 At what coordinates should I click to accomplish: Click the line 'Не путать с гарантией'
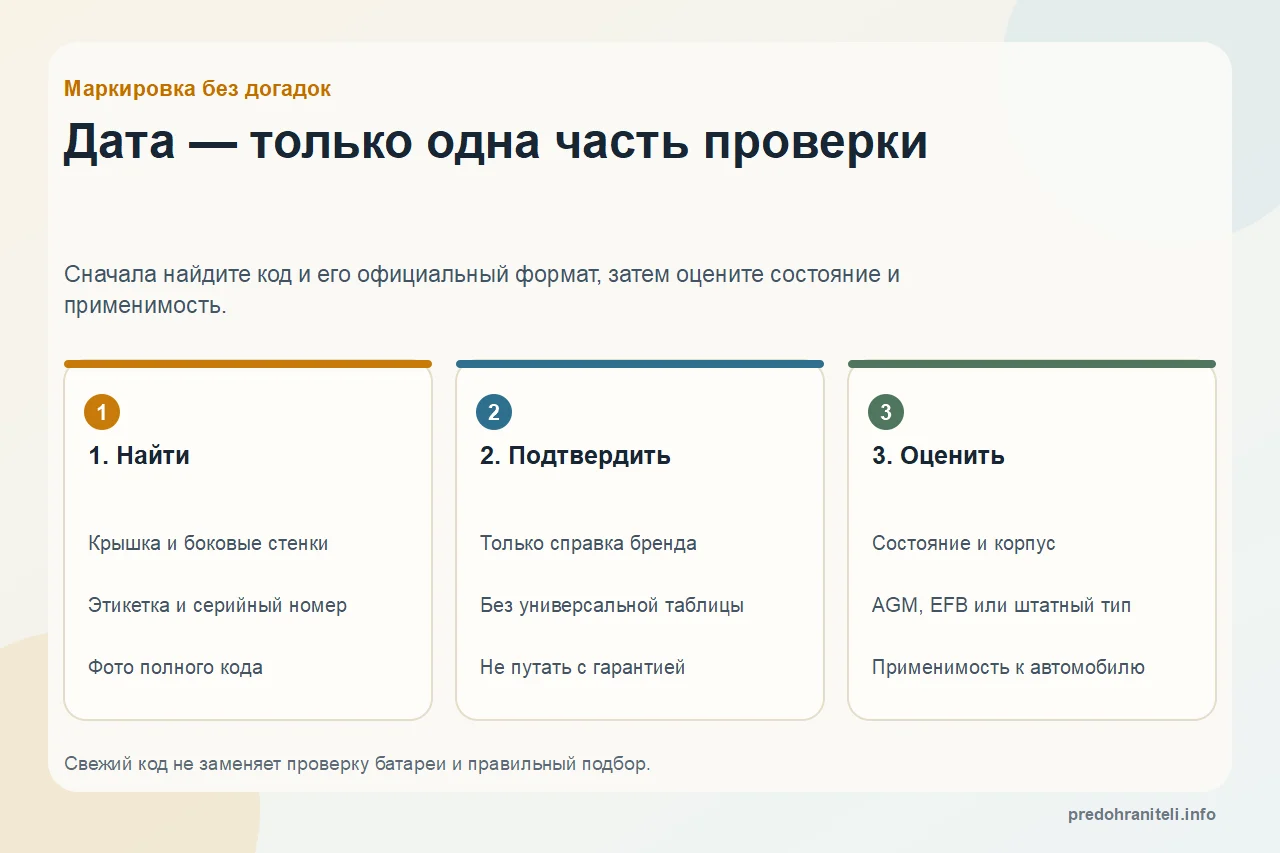[582, 667]
